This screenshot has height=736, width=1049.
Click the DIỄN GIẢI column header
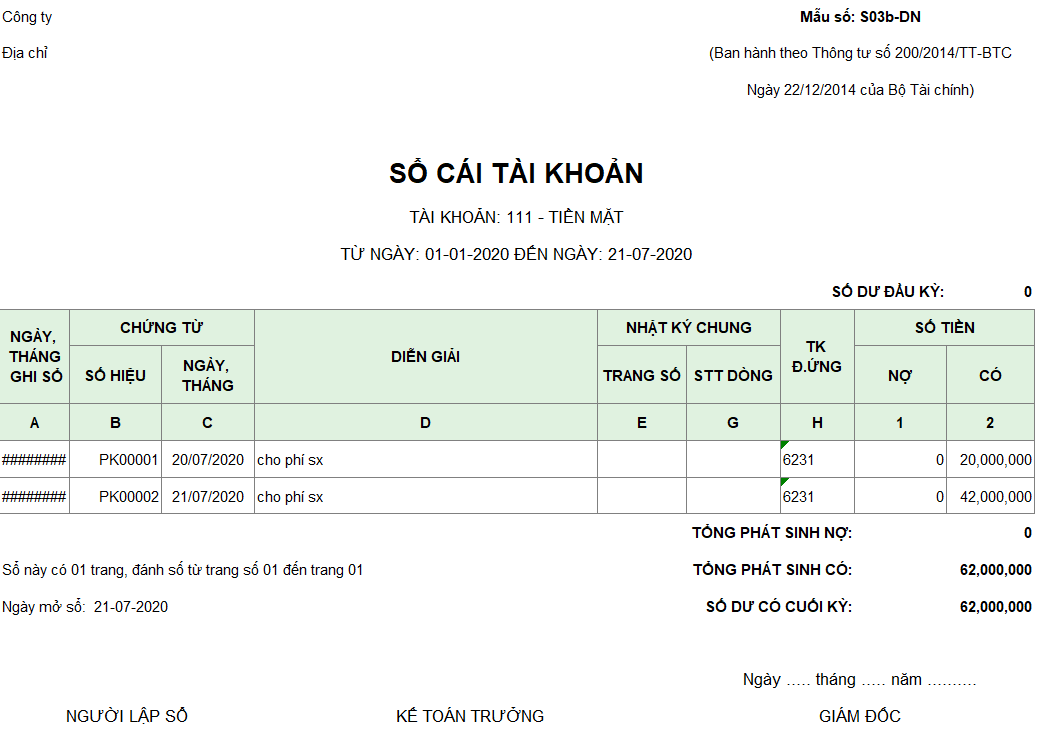pos(426,357)
